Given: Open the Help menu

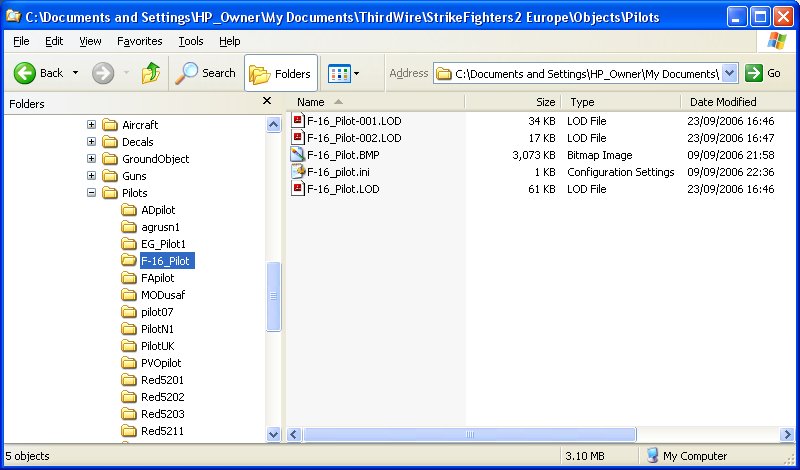Looking at the screenshot, I should (230, 41).
